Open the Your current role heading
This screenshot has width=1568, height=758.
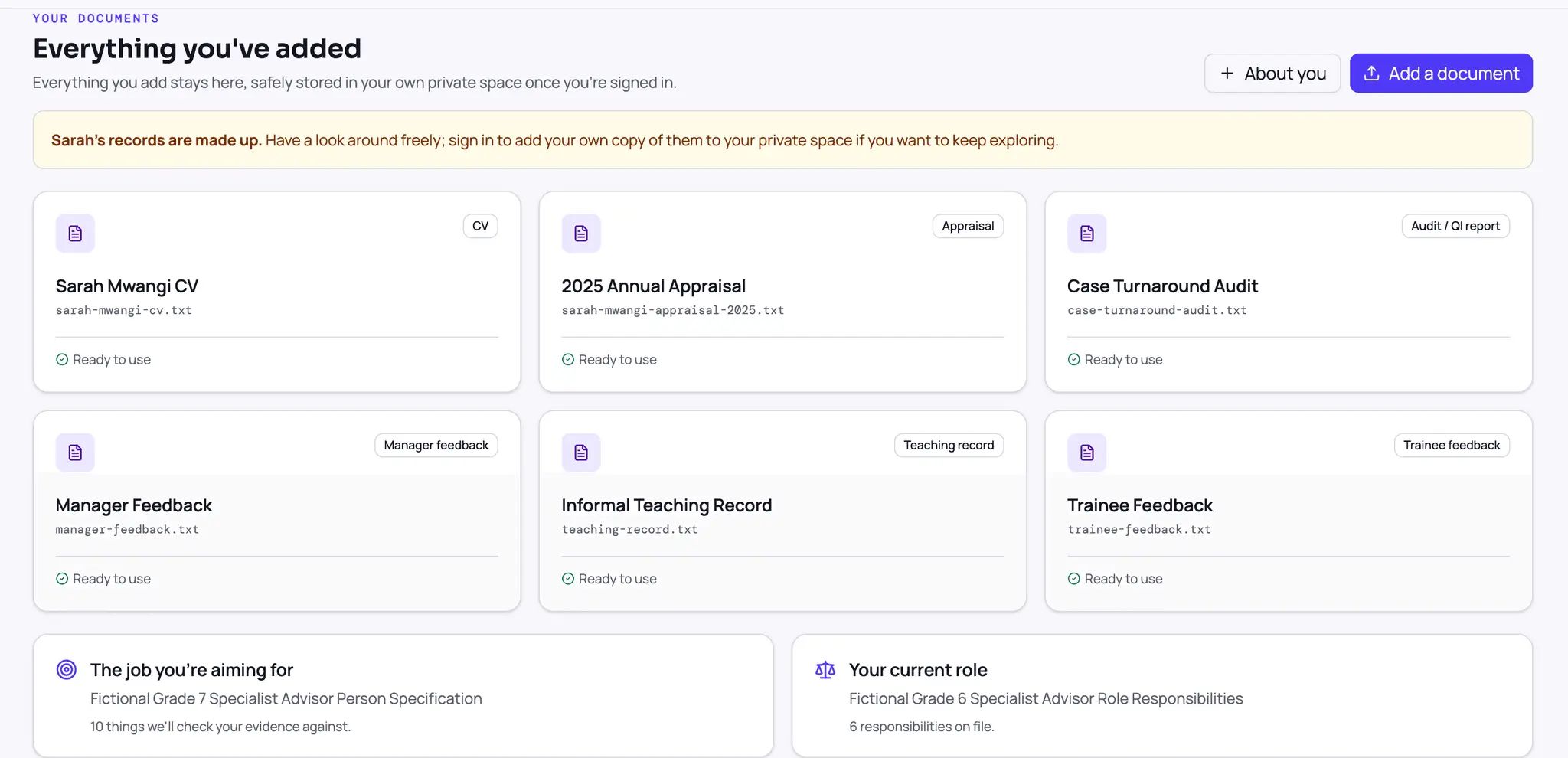[x=919, y=670]
